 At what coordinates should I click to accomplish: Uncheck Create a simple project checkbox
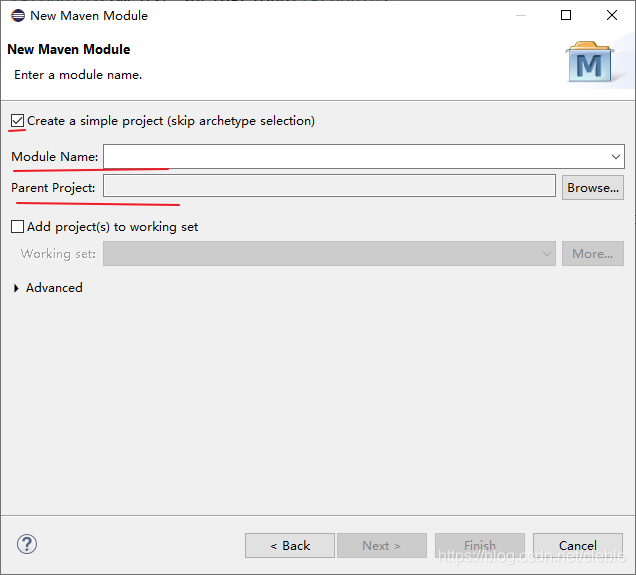(x=17, y=121)
